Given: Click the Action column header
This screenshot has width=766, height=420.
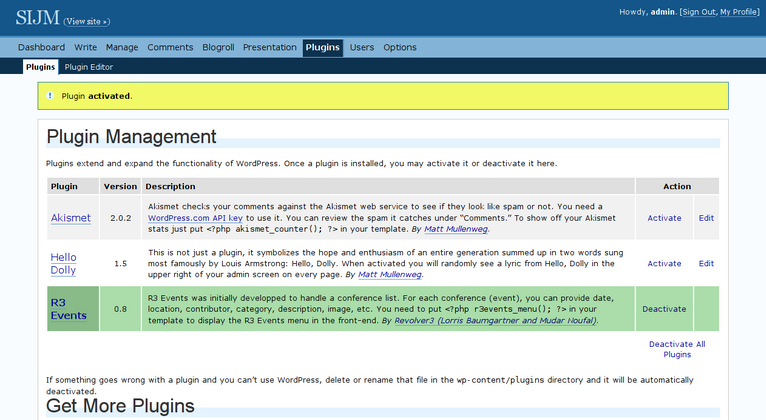Looking at the screenshot, I should (x=677, y=186).
